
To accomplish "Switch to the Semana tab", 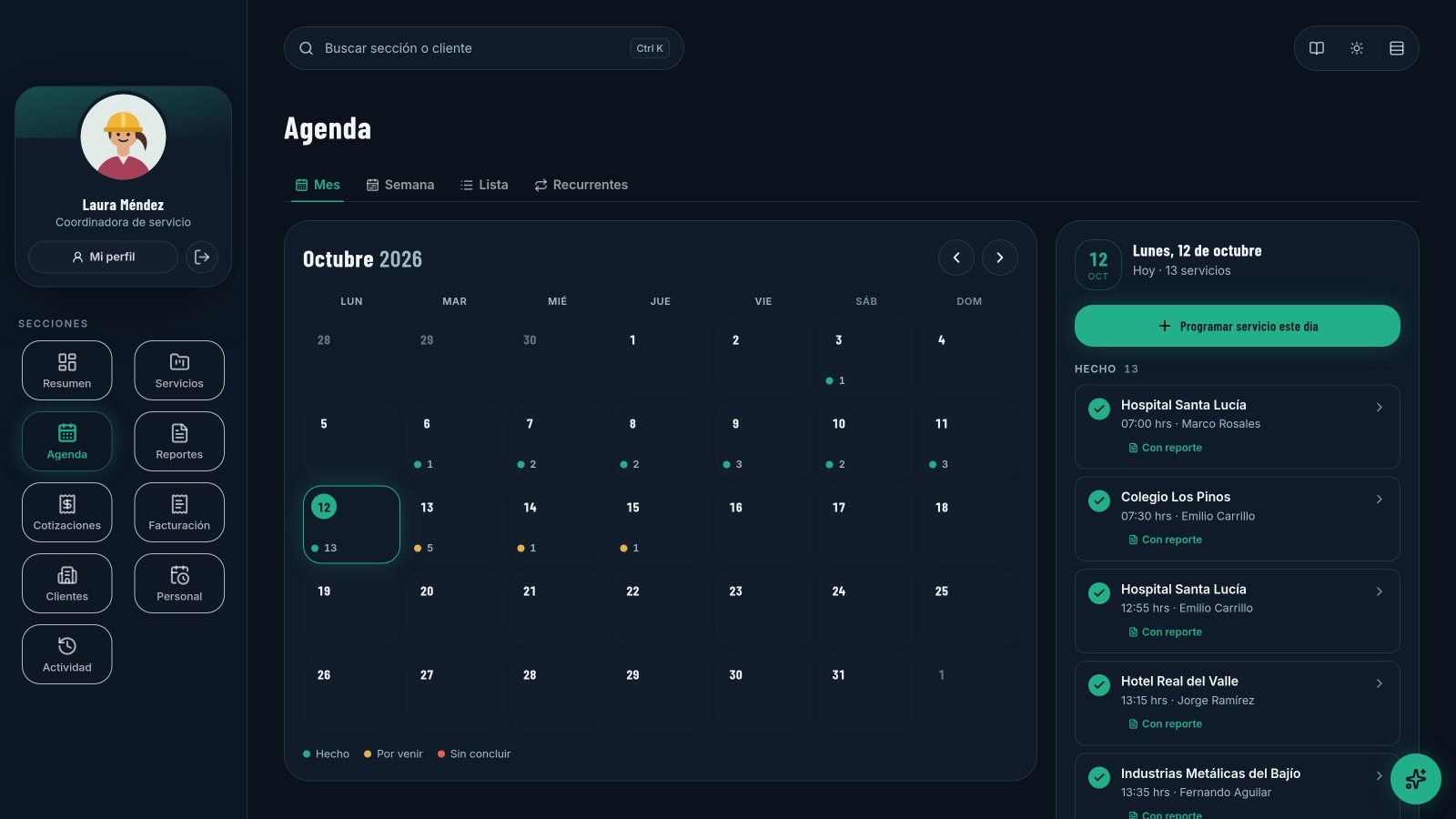I will 400,185.
